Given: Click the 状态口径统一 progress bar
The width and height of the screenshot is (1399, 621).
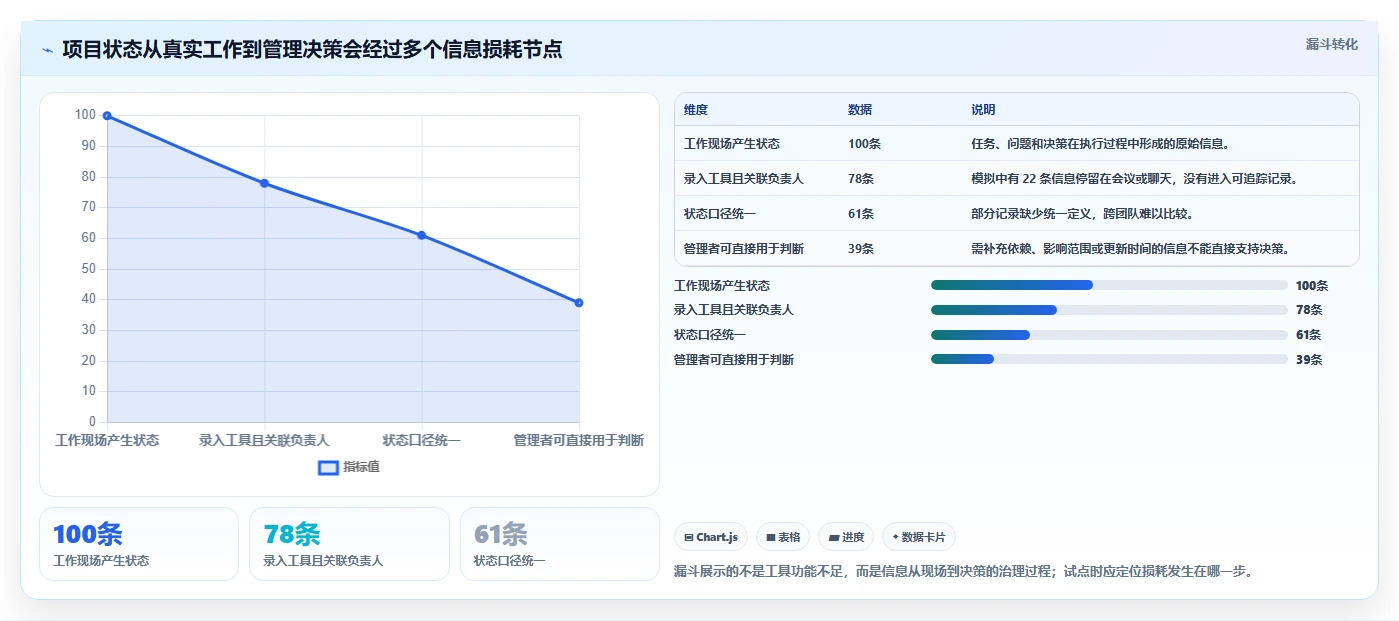Looking at the screenshot, I should pos(1109,335).
